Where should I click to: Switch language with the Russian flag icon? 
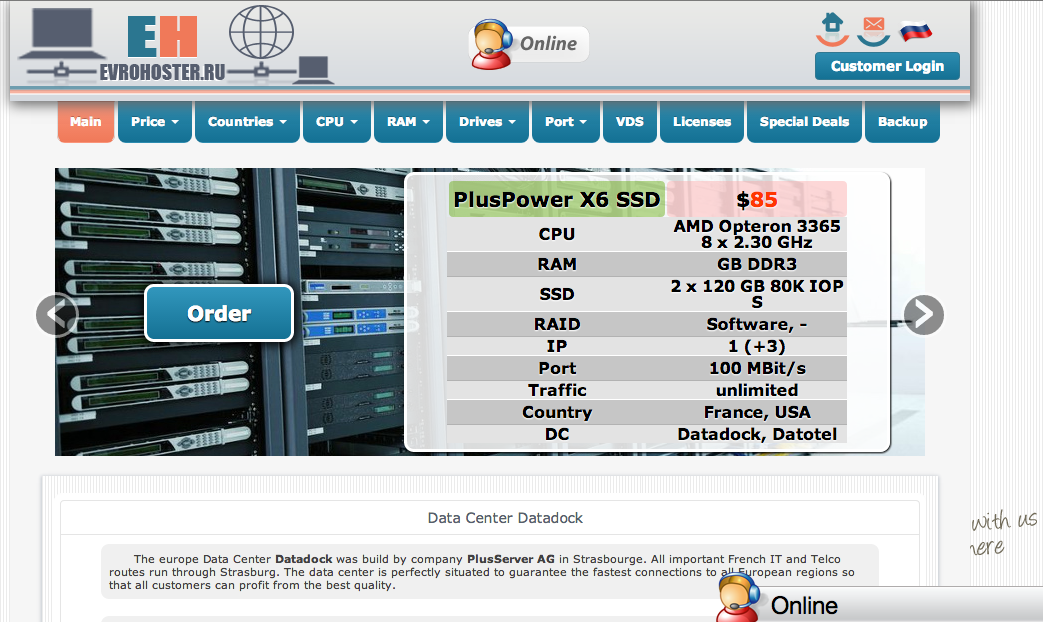click(916, 31)
